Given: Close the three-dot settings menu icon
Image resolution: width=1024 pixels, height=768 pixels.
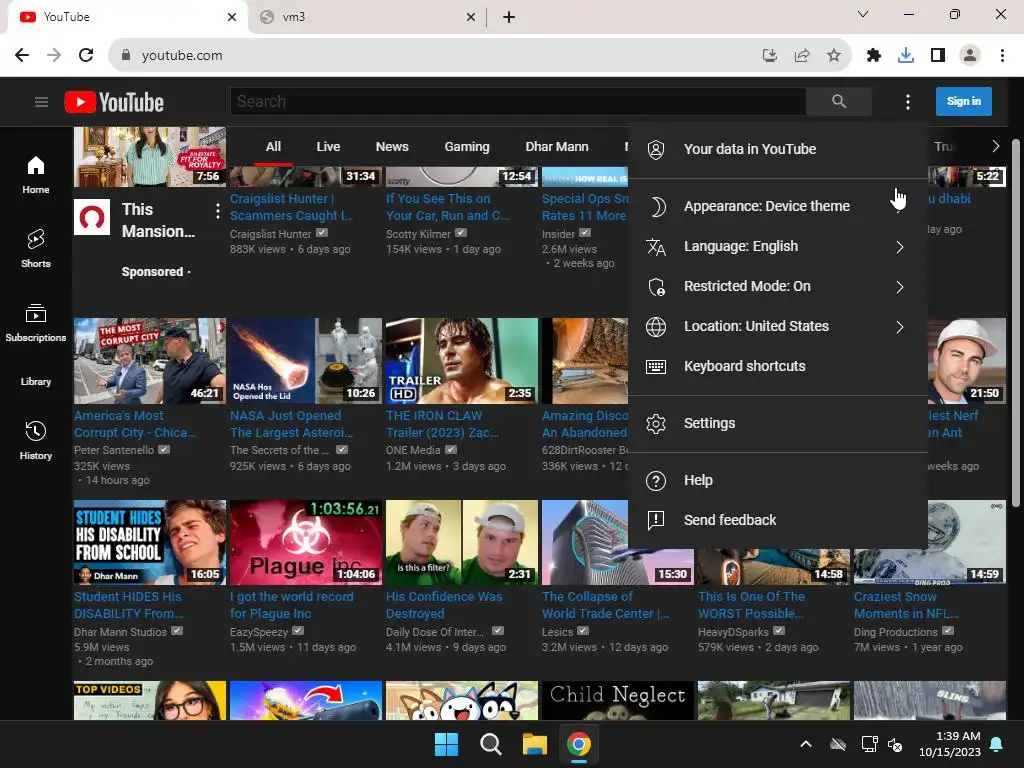Looking at the screenshot, I should (908, 102).
